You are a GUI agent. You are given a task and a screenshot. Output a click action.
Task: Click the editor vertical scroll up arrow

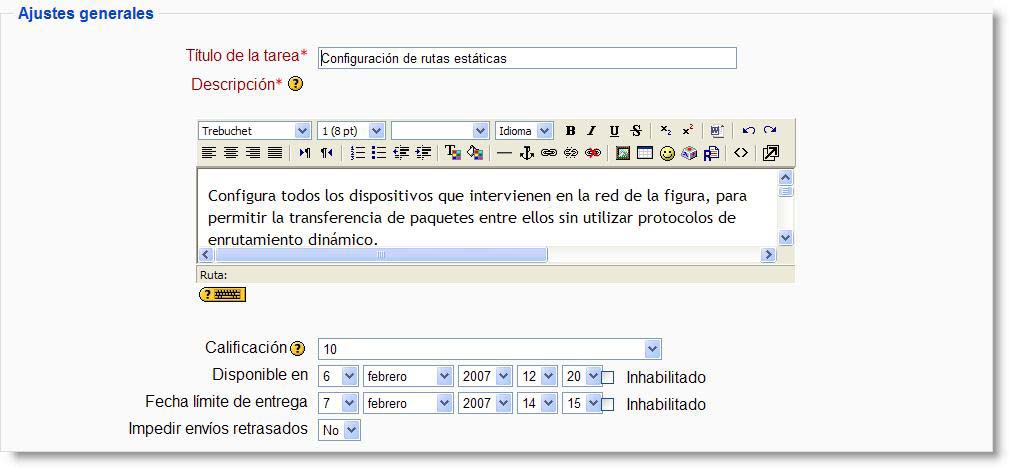(x=786, y=177)
